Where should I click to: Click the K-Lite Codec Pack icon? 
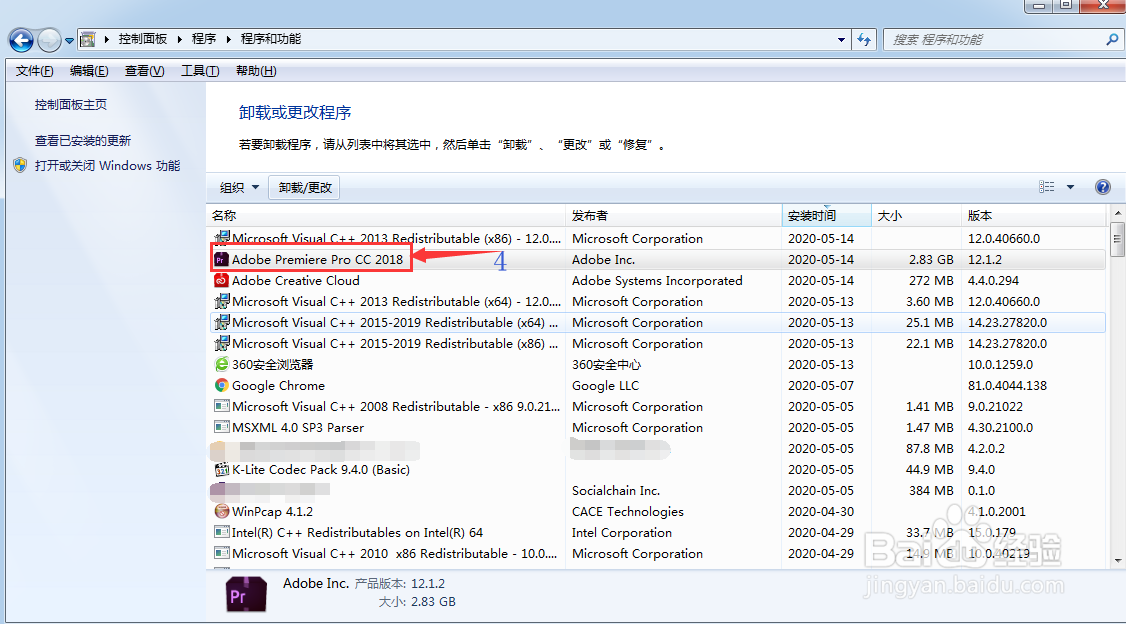pos(222,470)
